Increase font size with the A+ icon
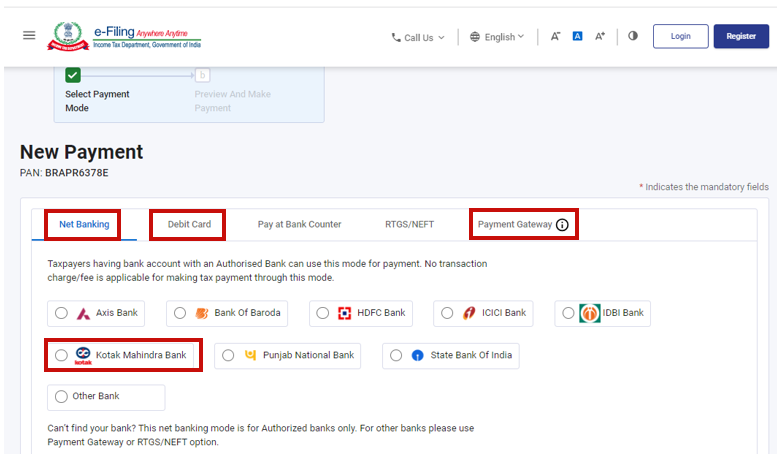 coord(600,36)
